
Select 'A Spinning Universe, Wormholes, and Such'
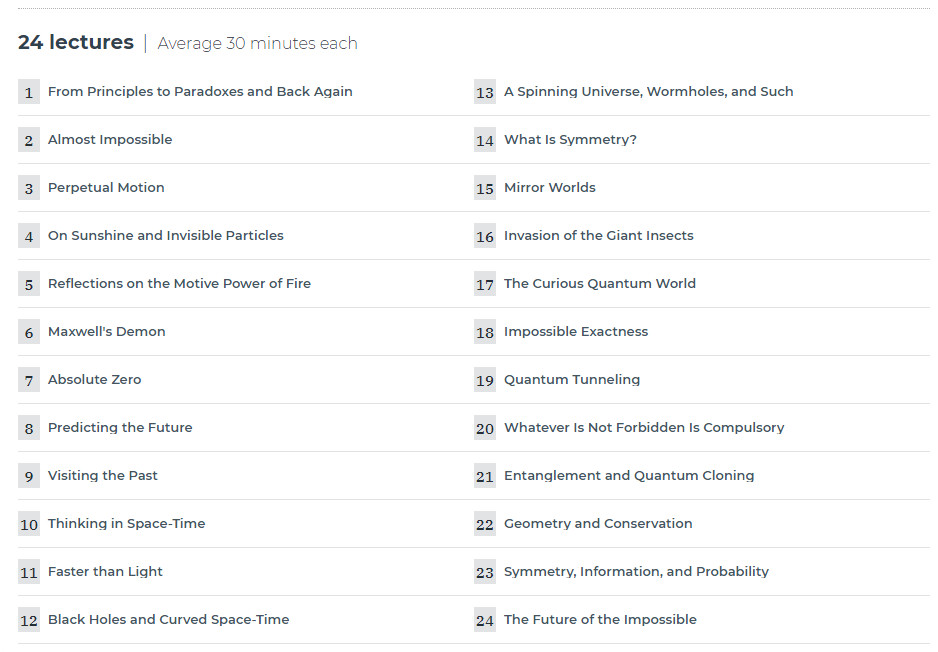click(648, 92)
